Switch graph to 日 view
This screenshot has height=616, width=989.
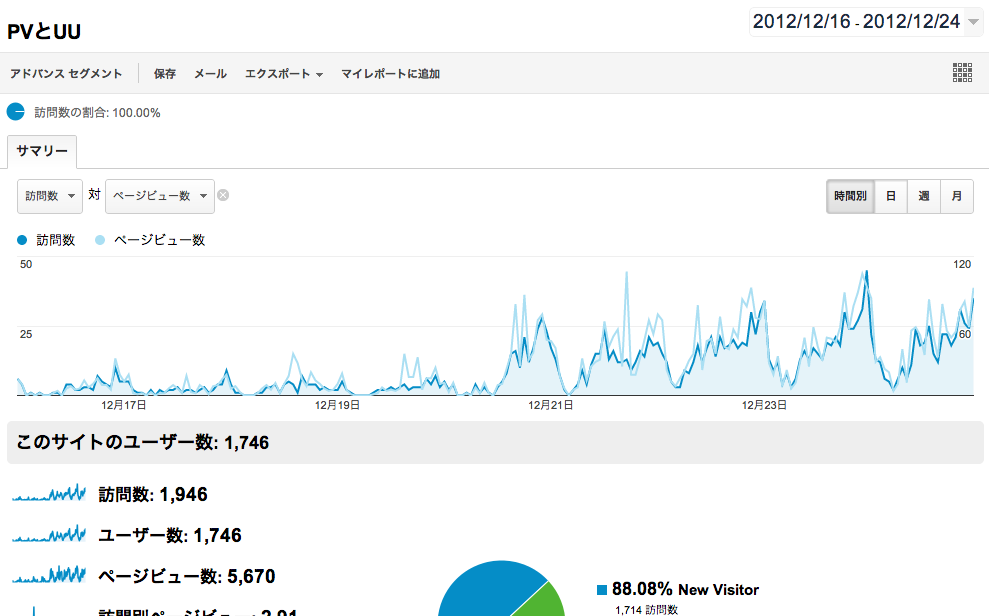click(891, 196)
